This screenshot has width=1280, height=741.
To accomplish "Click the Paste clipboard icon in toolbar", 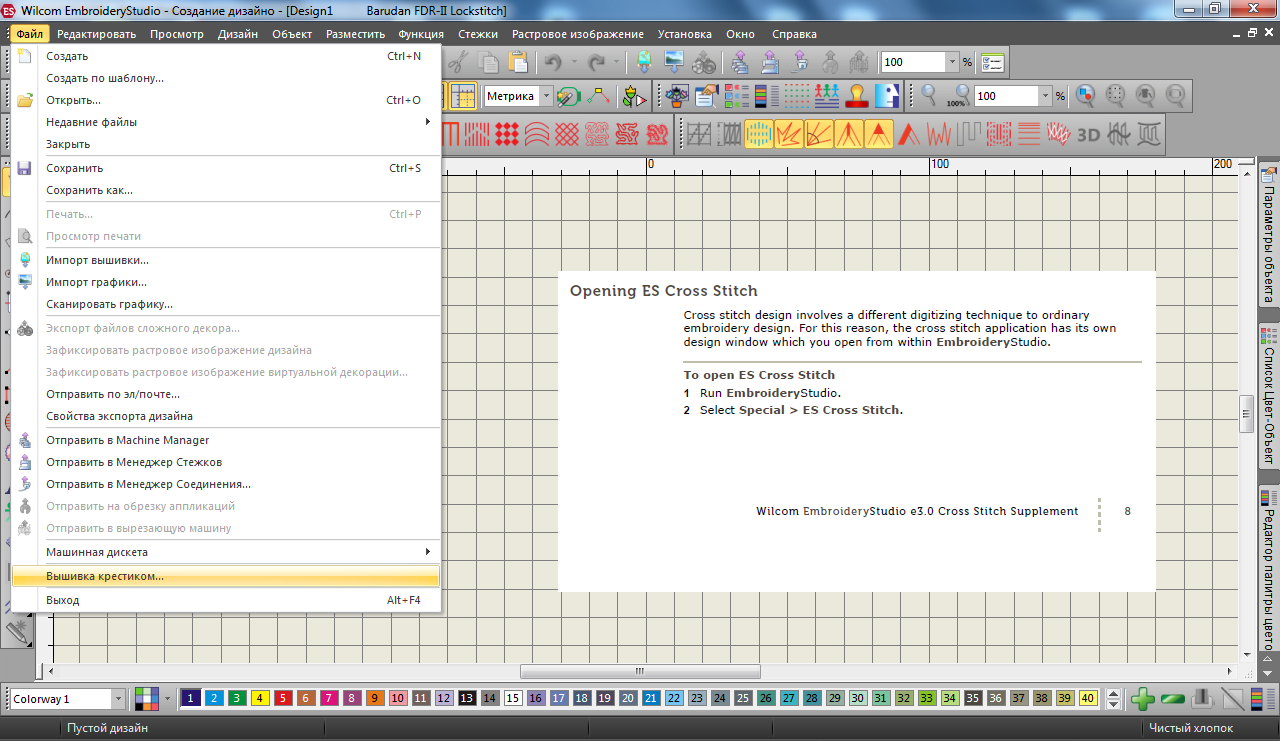I will click(518, 62).
